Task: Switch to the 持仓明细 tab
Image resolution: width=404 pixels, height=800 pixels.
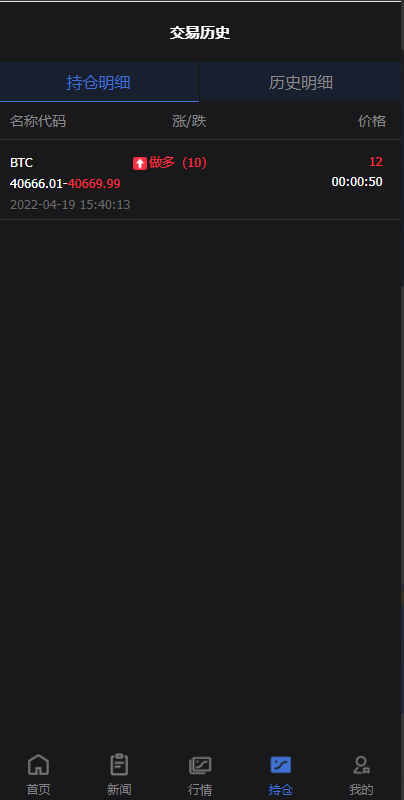Action: click(x=99, y=82)
